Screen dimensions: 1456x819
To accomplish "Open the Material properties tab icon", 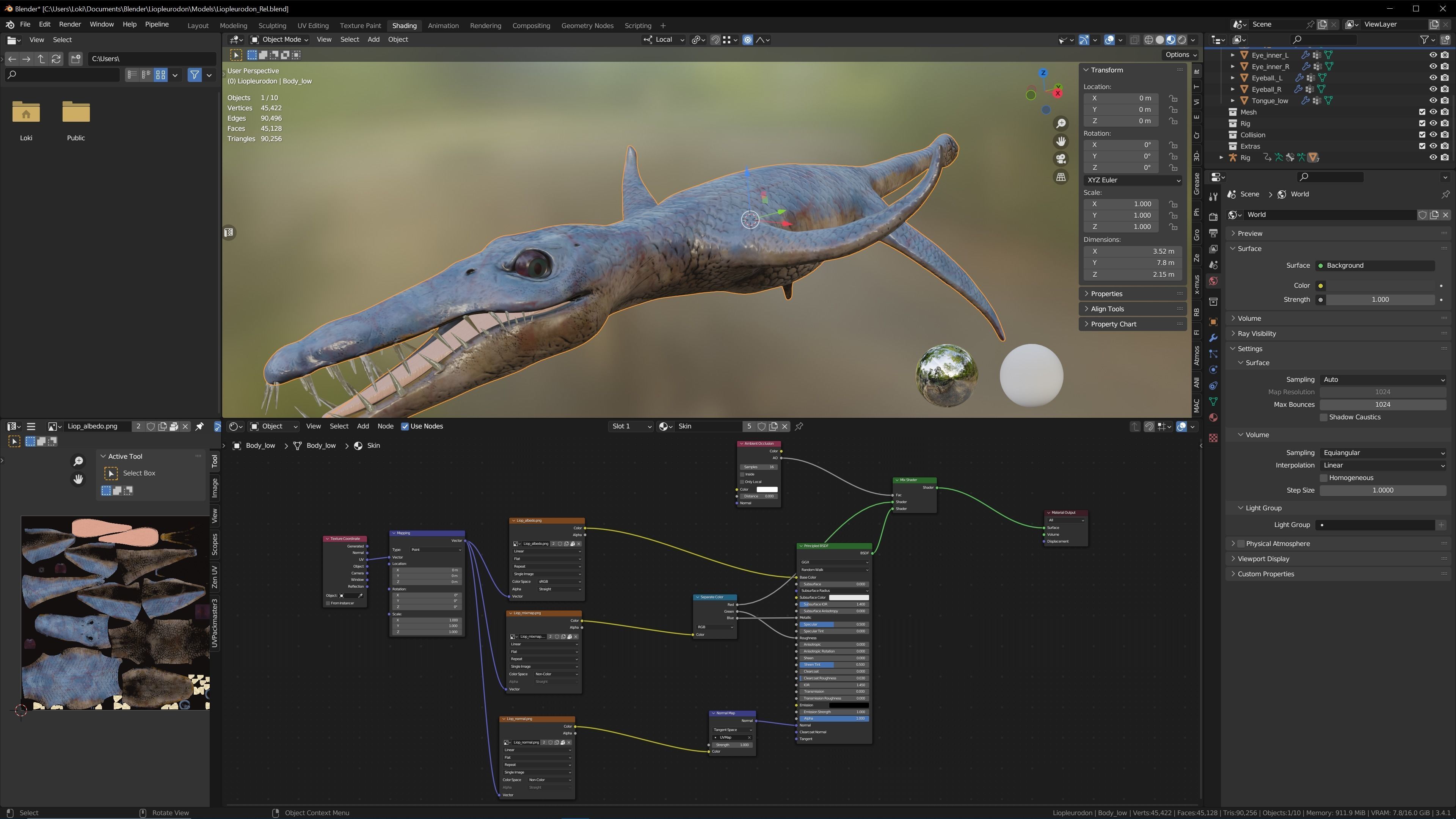I will tap(1213, 417).
